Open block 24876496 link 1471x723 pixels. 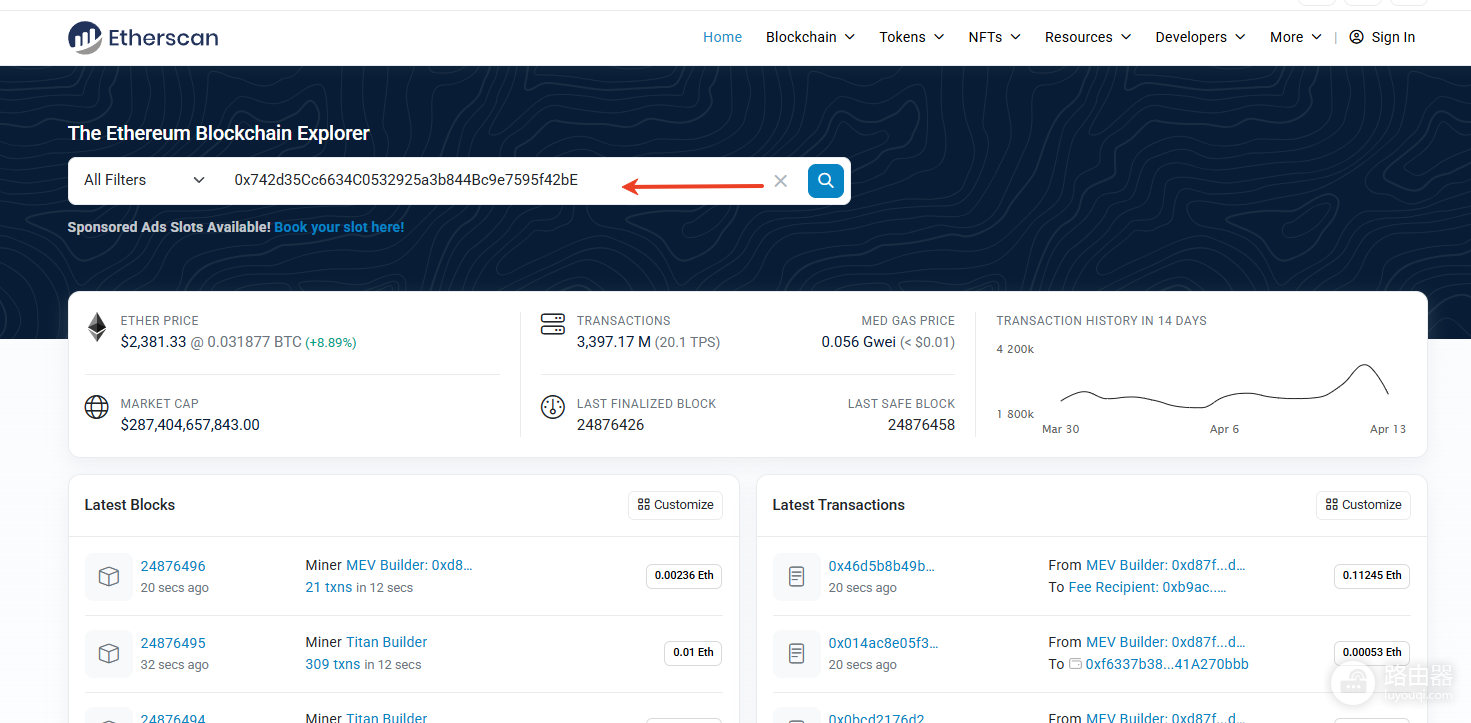point(173,566)
